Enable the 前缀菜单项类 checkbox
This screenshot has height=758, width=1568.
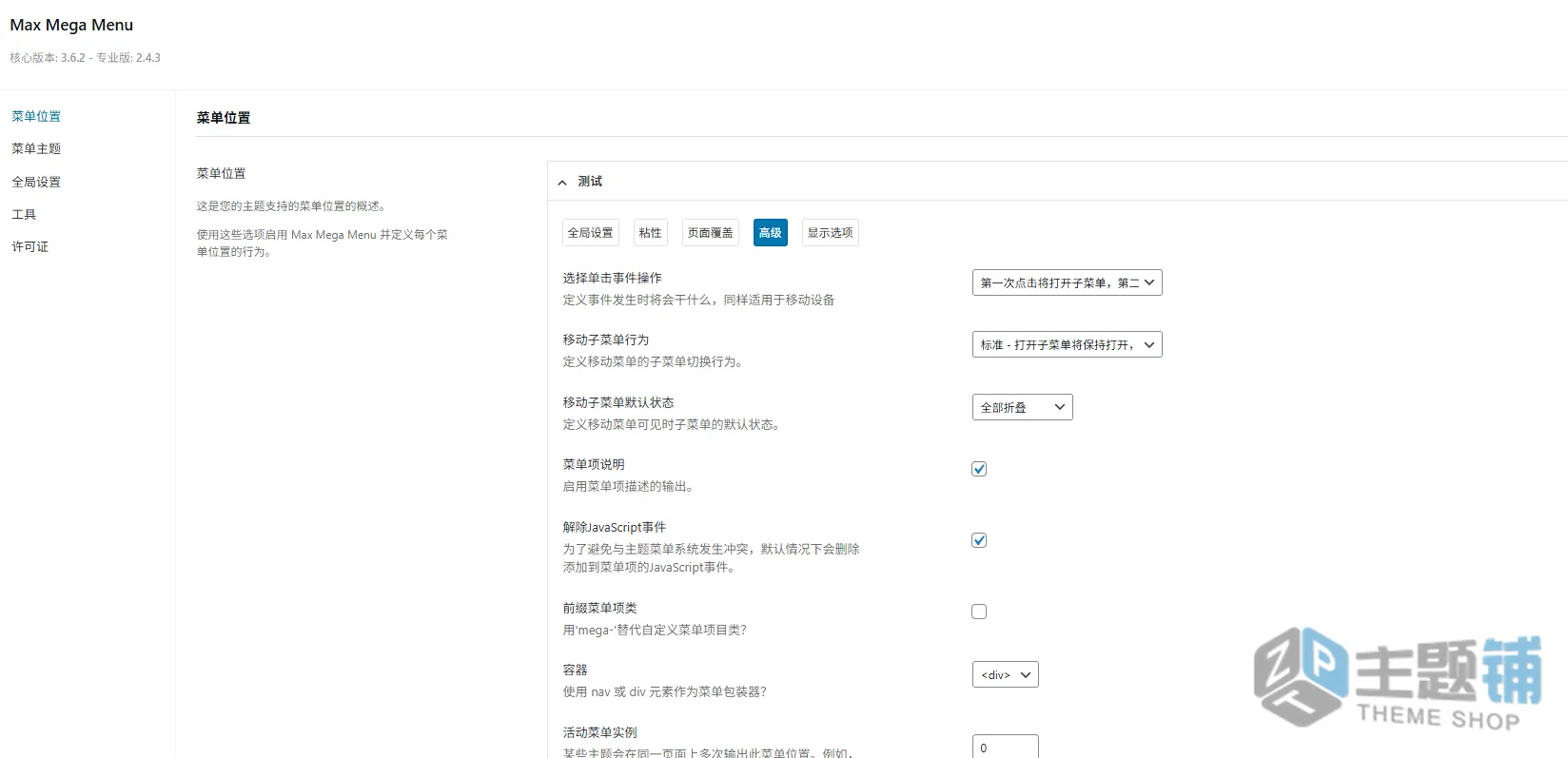pyautogui.click(x=979, y=612)
